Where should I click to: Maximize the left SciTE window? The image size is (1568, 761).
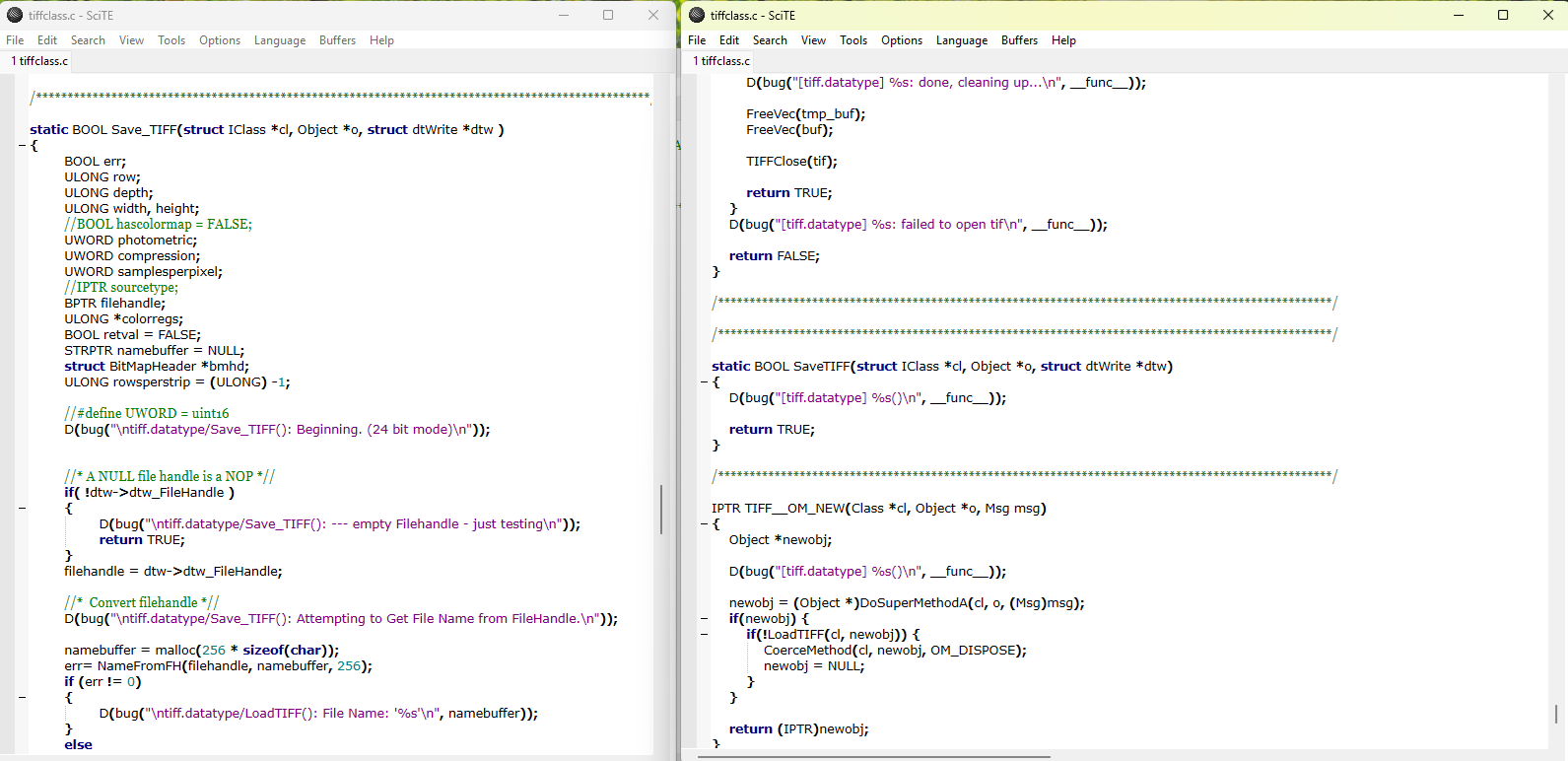(608, 15)
